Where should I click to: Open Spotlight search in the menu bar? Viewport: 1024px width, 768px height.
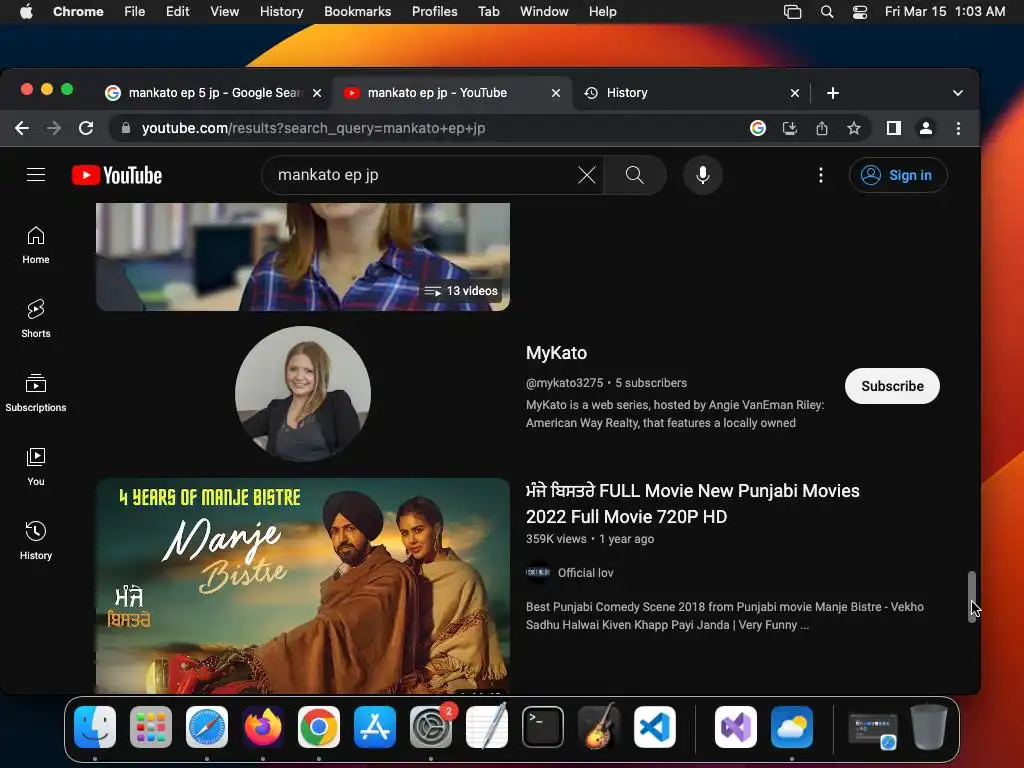827,11
